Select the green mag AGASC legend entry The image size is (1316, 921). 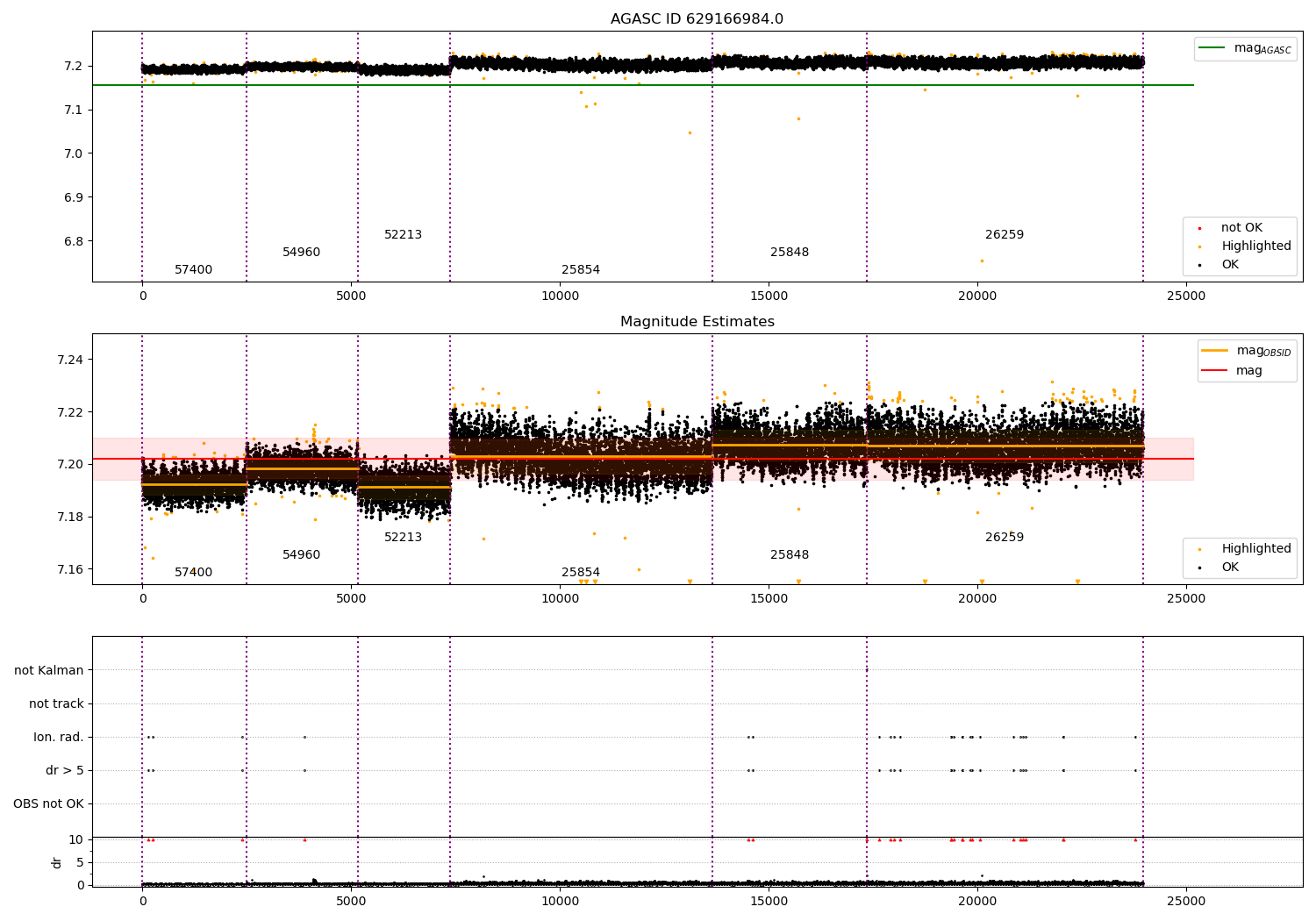pos(1246,48)
